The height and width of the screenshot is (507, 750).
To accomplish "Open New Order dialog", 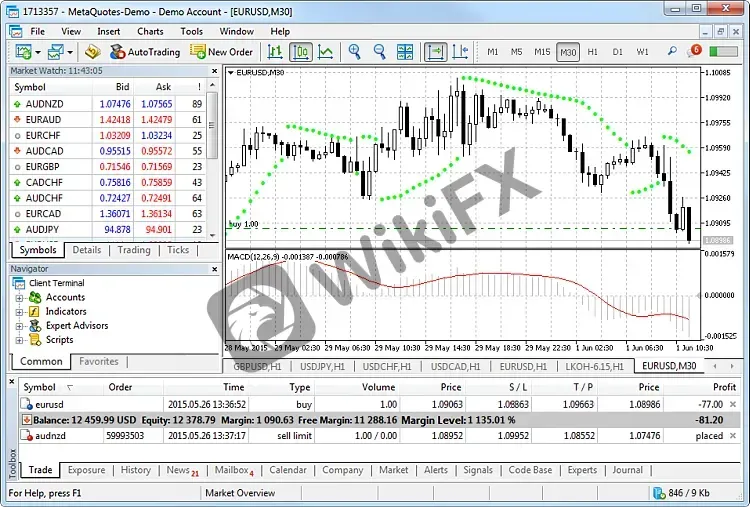I will point(221,52).
